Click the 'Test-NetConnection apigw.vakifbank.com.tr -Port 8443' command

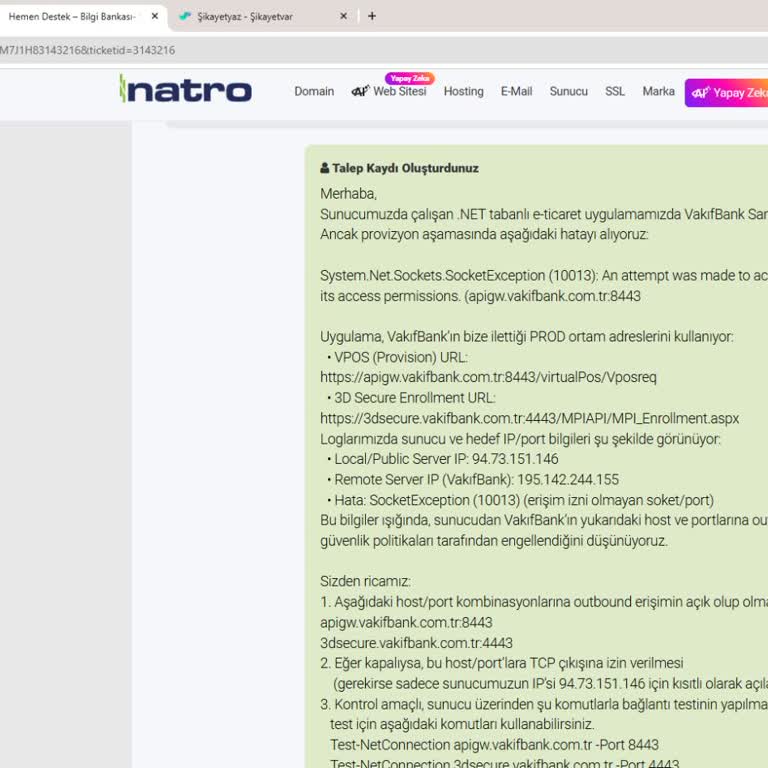[x=494, y=745]
